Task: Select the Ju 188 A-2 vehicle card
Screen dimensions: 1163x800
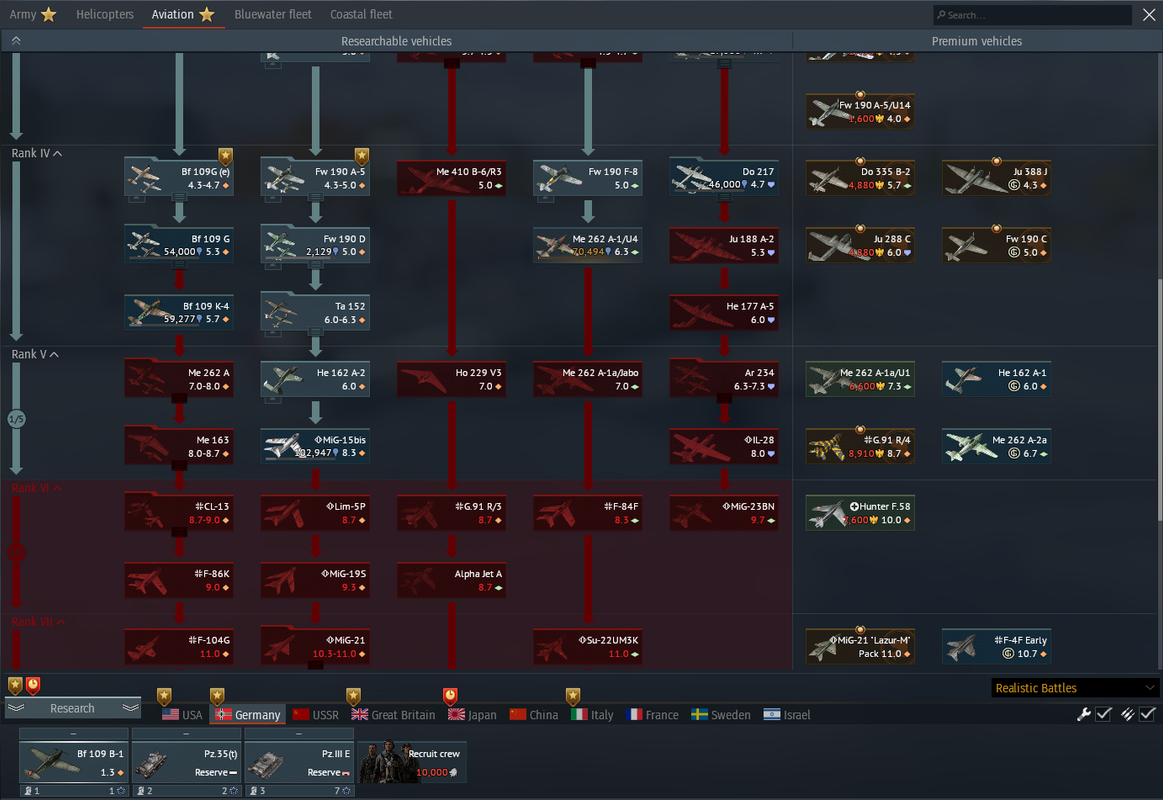Action: (724, 245)
